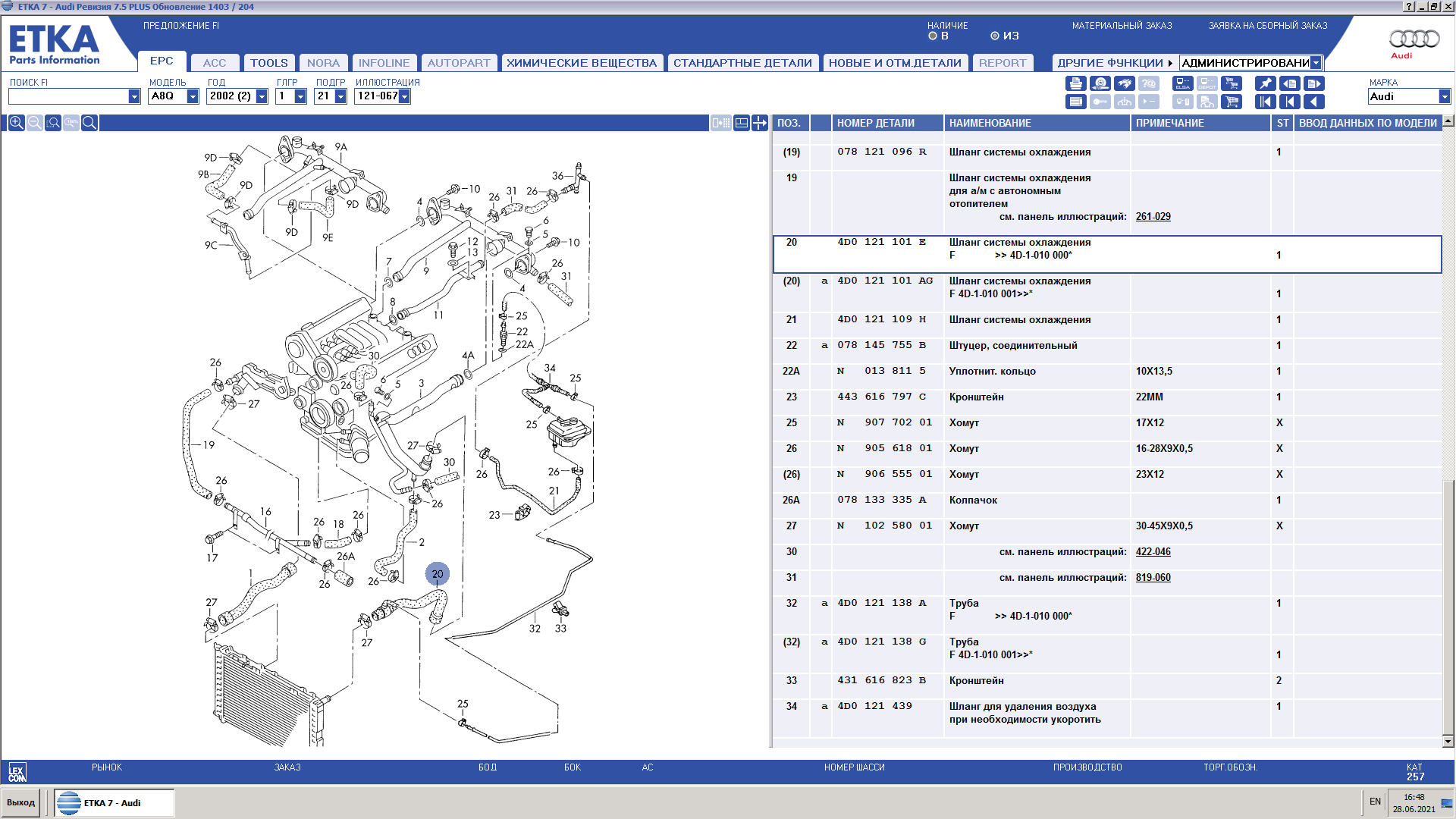Switch to the TOOLS tab
This screenshot has height=819, width=1456.
click(x=269, y=63)
